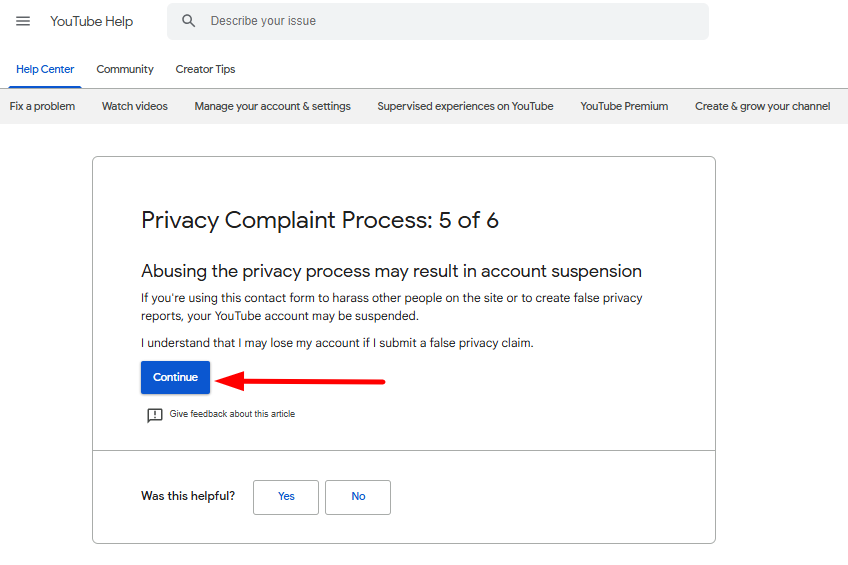848x565 pixels.
Task: Answer No to 'Was this helpful?'
Action: coord(358,497)
